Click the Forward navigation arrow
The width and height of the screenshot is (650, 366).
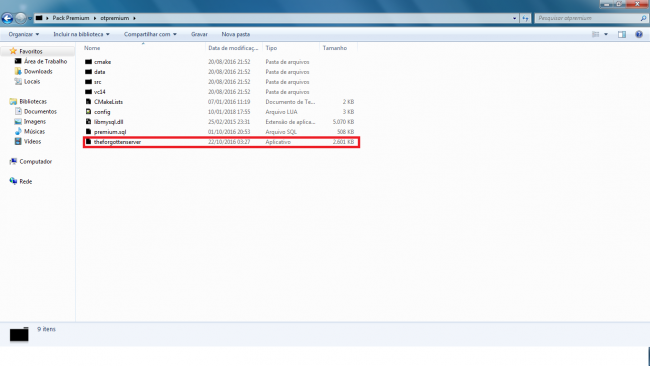point(20,18)
